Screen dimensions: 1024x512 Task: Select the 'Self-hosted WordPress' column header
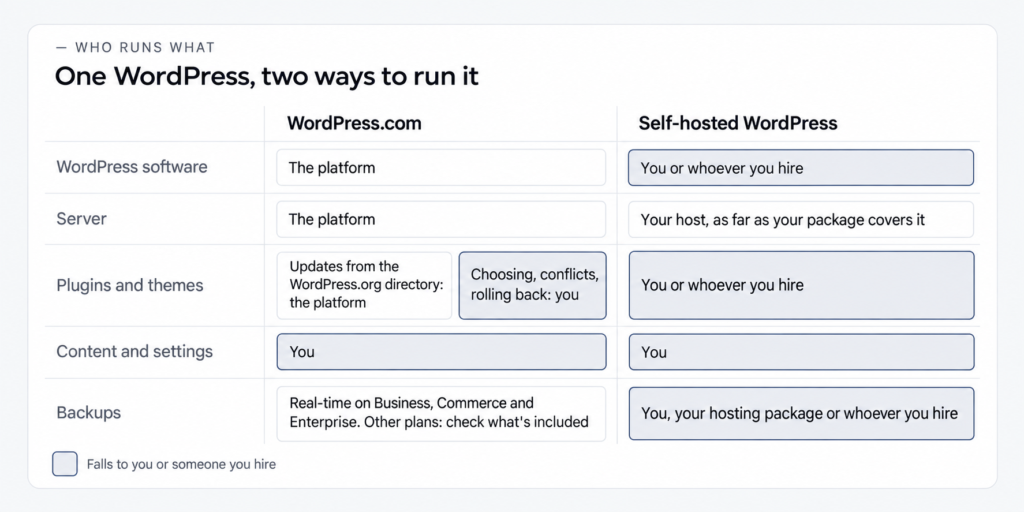pos(738,123)
